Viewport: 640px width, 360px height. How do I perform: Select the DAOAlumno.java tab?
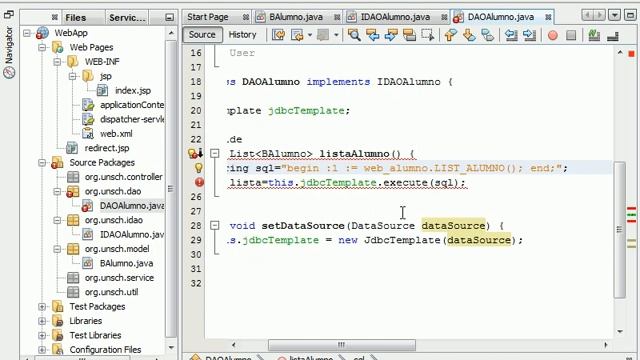[501, 17]
